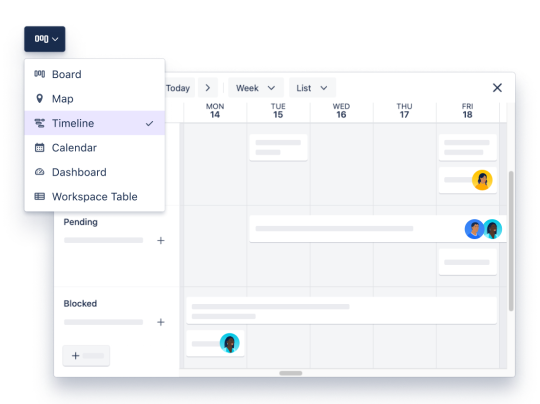Close the timeline panel with X
The width and height of the screenshot is (540, 404).
497,88
